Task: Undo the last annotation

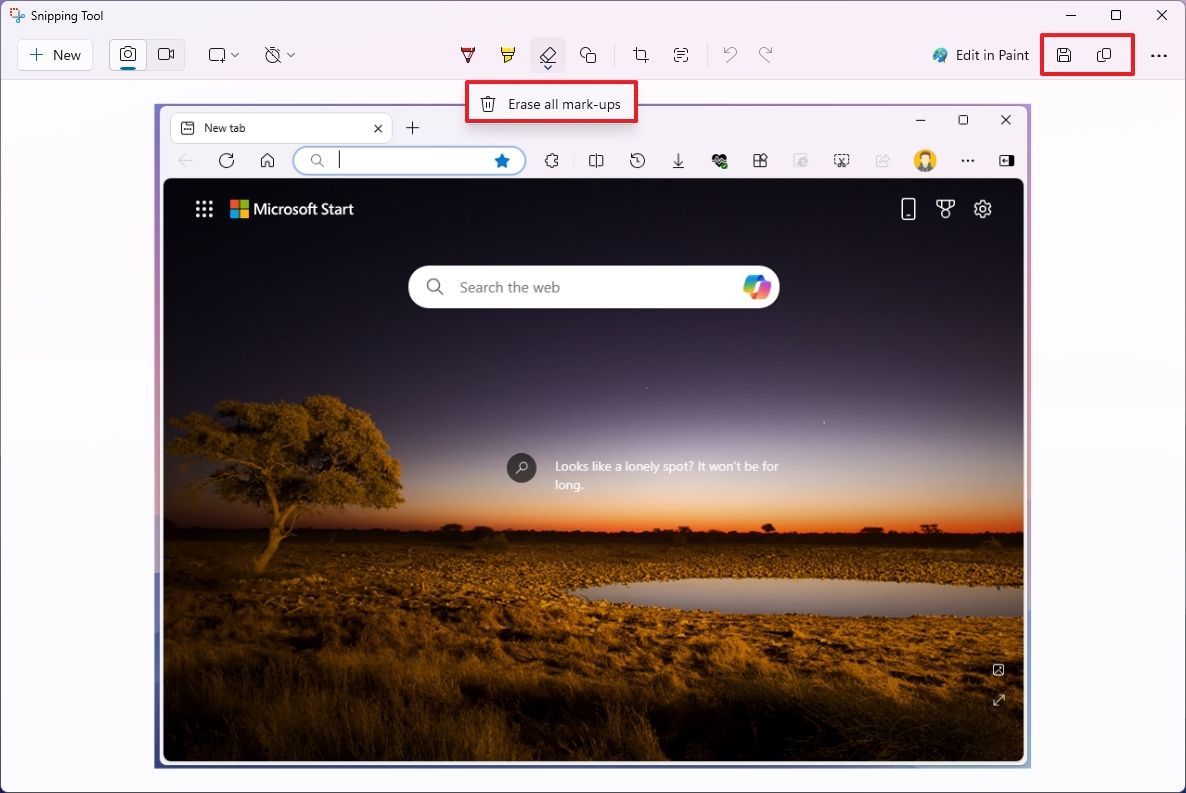Action: [729, 55]
